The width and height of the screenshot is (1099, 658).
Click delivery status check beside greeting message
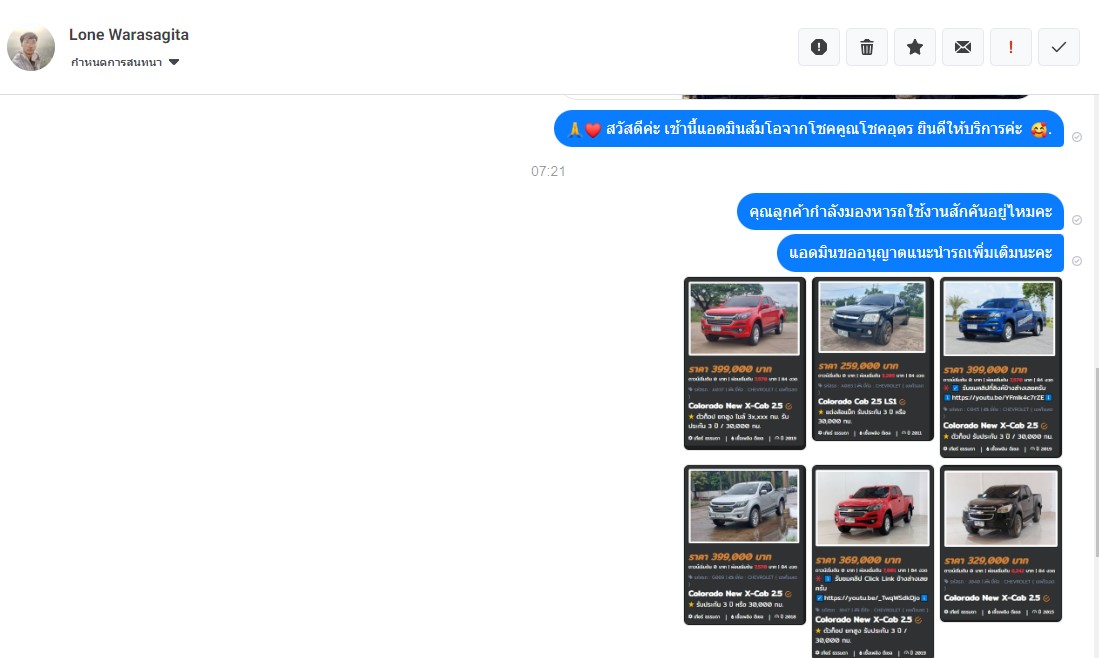click(x=1077, y=137)
